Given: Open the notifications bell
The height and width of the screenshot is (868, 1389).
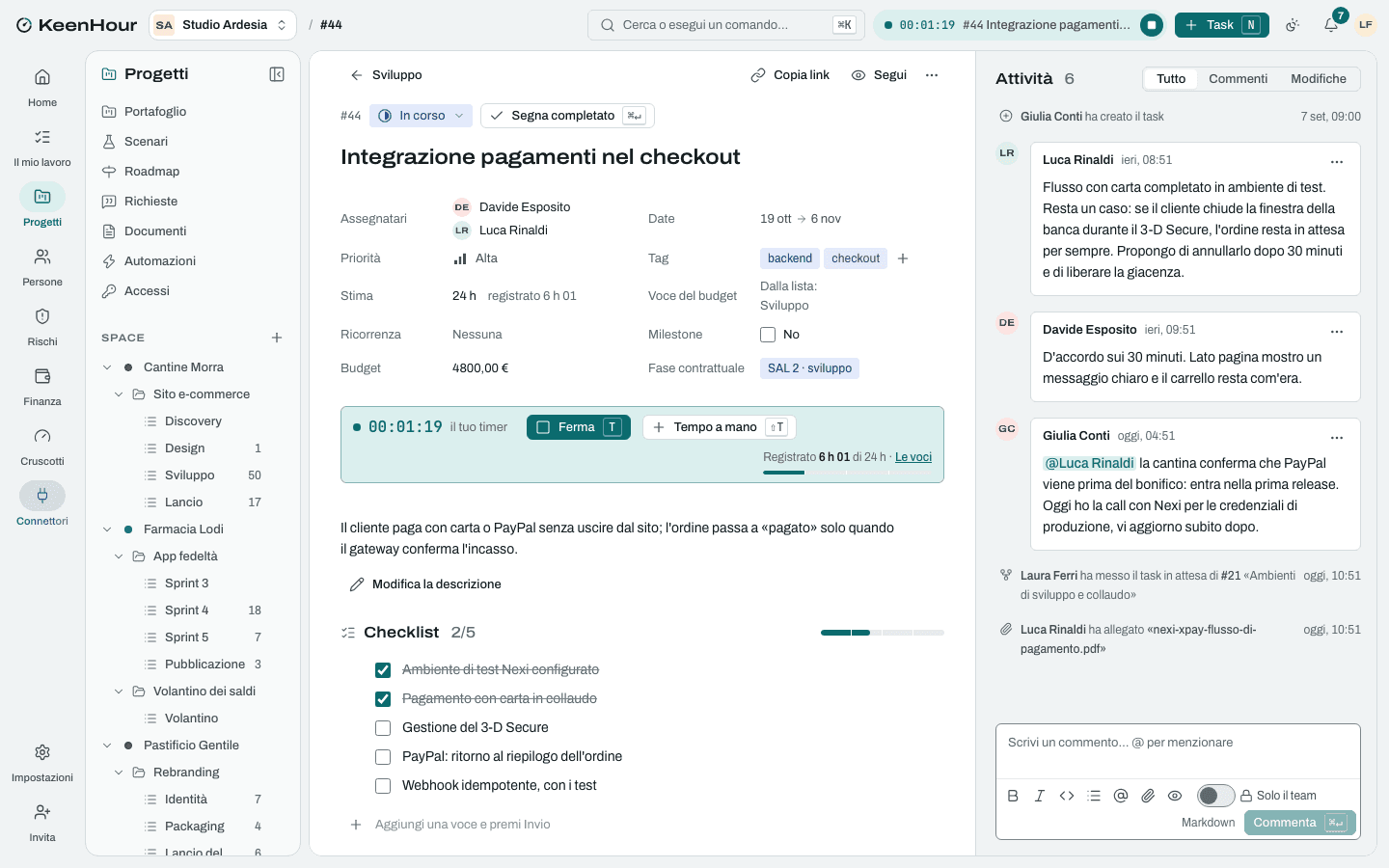Looking at the screenshot, I should pos(1331,25).
